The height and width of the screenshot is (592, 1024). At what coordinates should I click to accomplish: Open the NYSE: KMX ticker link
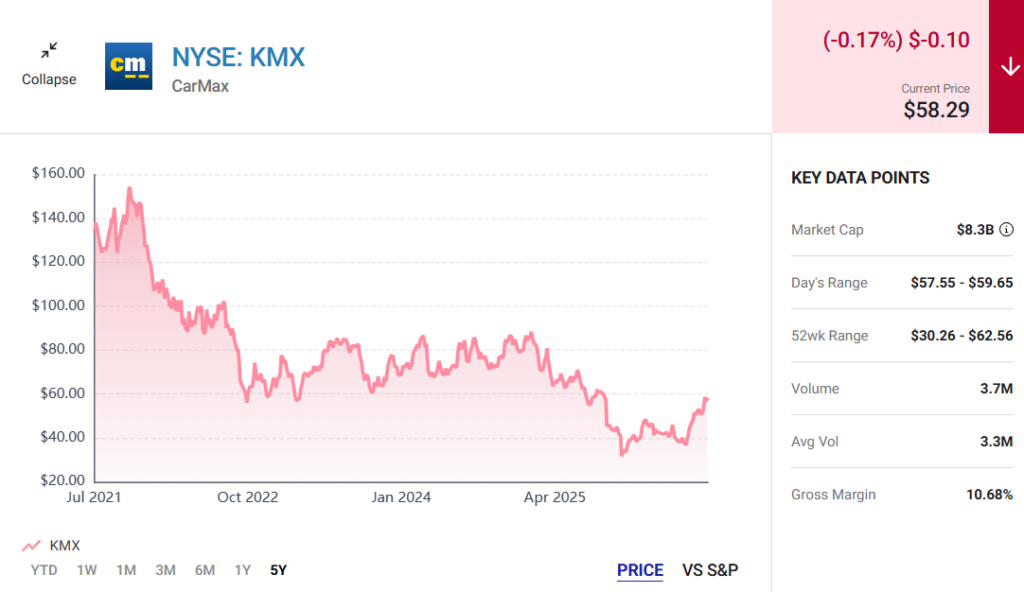238,58
